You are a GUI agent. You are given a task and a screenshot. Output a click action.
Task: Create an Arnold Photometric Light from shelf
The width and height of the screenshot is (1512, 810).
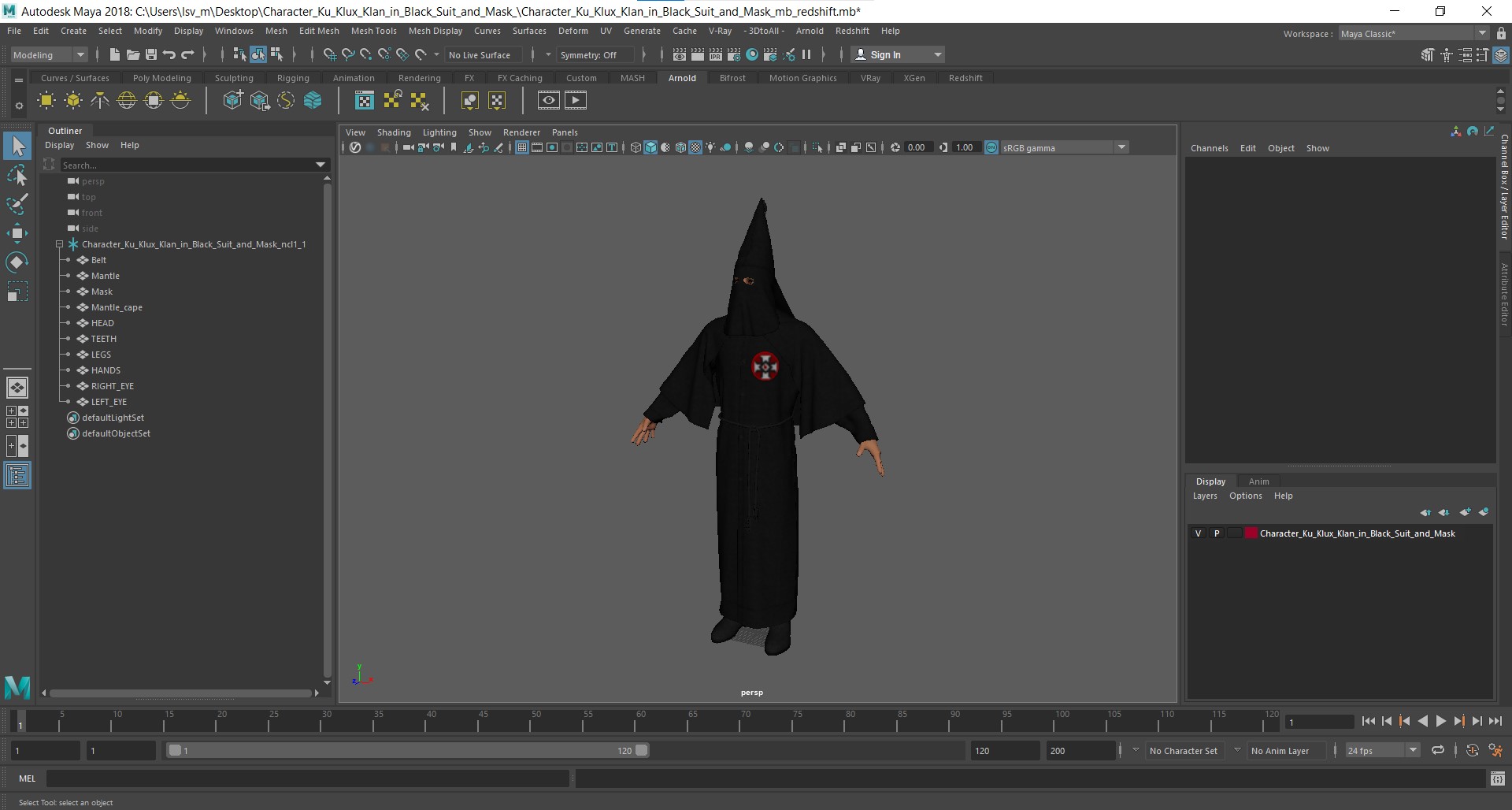[100, 101]
